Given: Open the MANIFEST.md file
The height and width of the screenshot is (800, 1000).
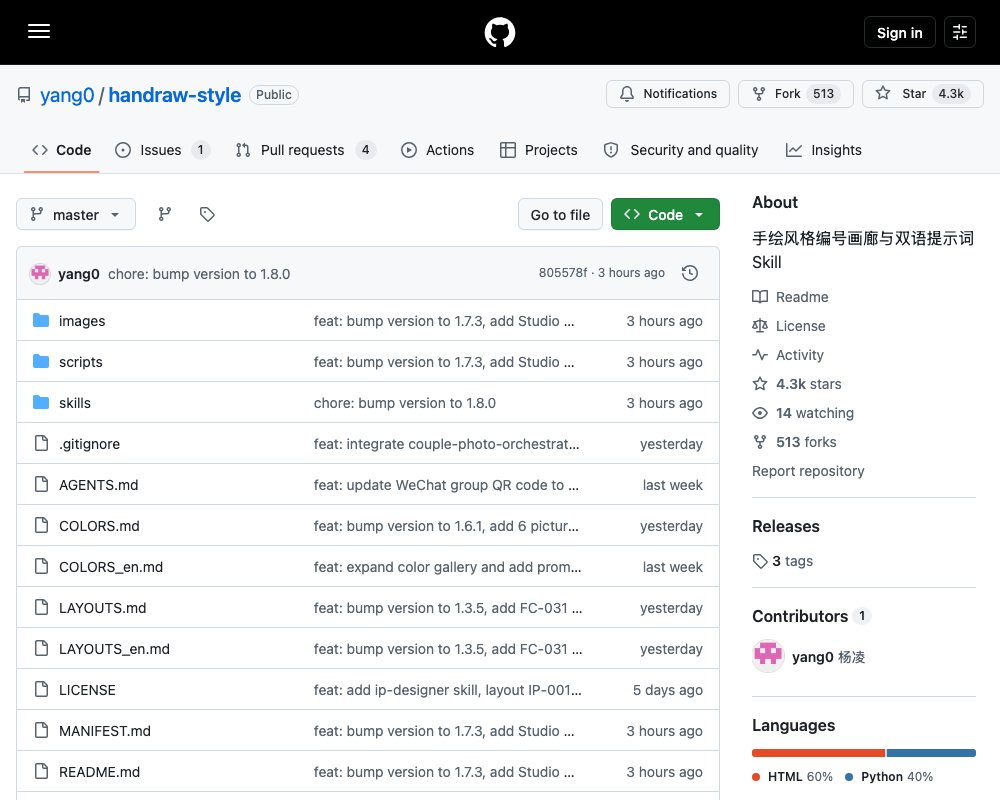Looking at the screenshot, I should (x=105, y=730).
